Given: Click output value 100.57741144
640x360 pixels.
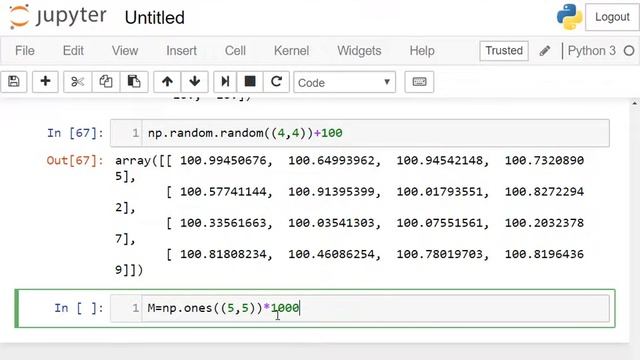Looking at the screenshot, I should [223, 192].
